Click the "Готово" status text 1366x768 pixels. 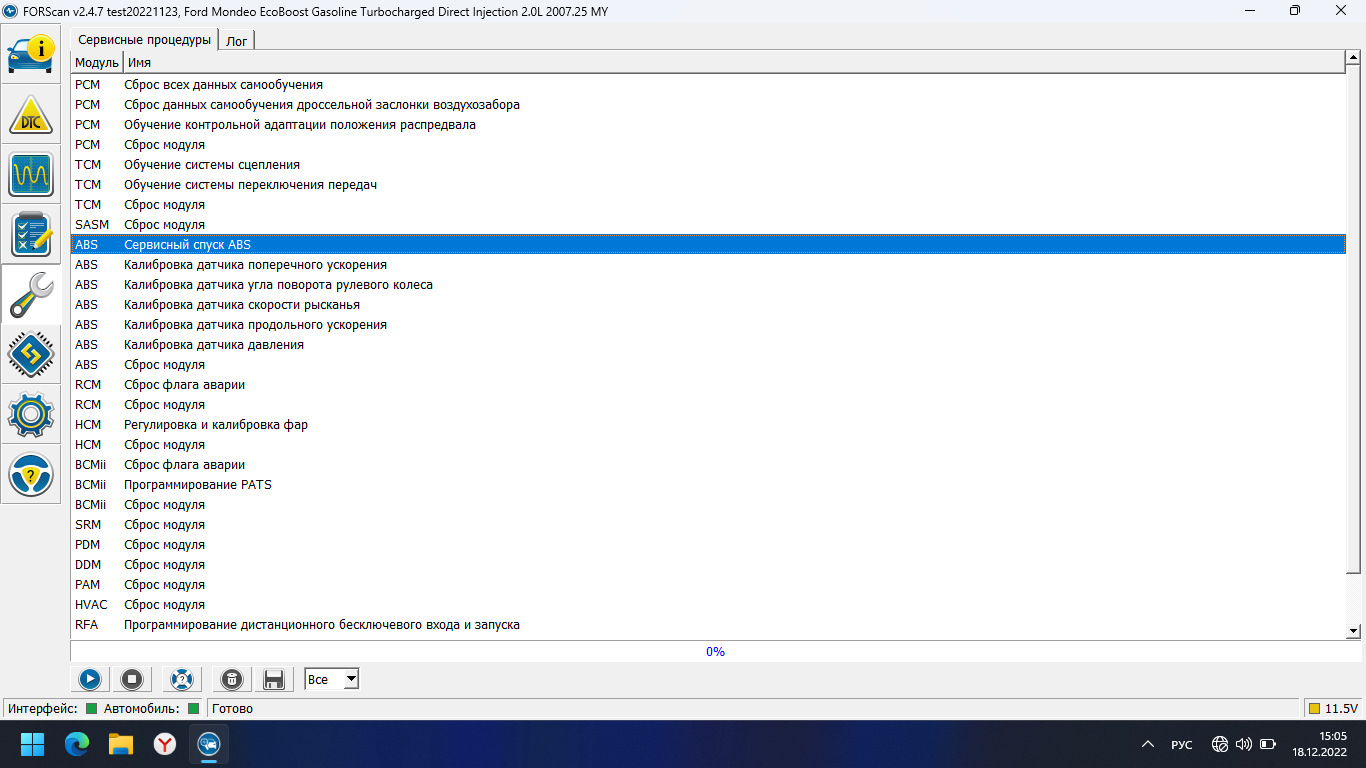[x=232, y=709]
